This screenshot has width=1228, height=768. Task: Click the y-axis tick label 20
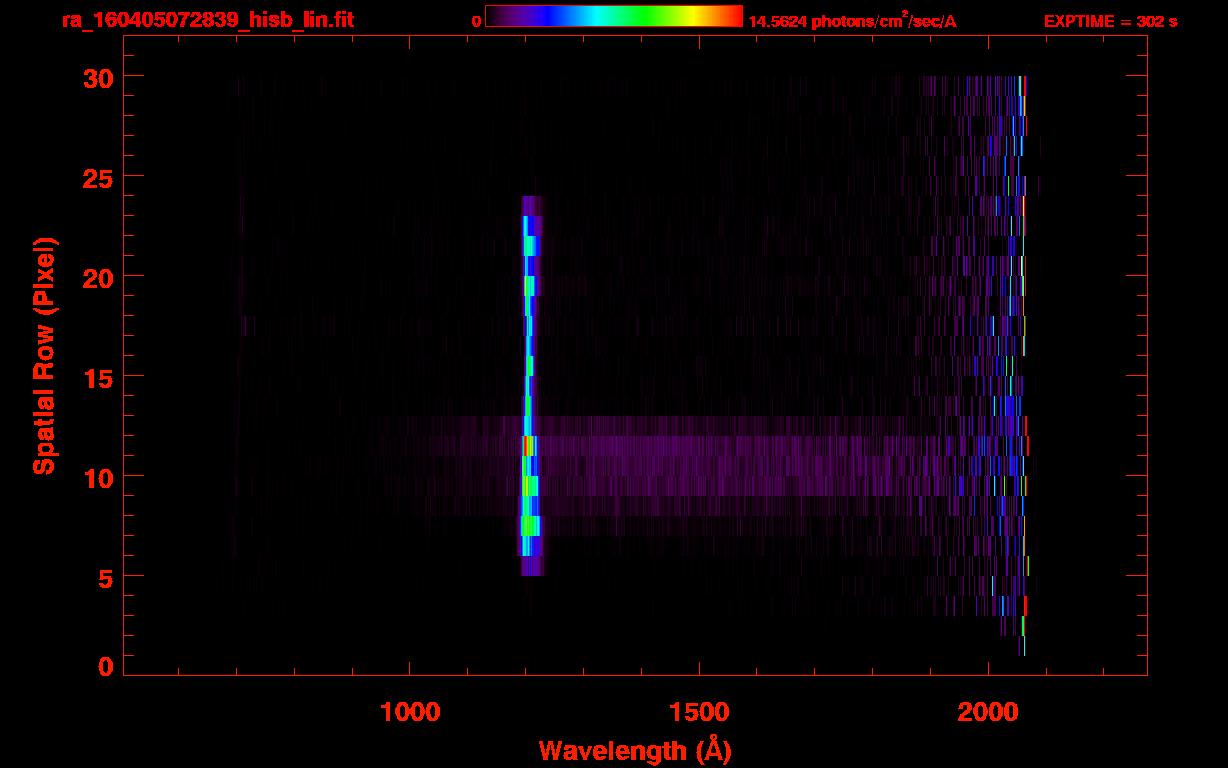[97, 277]
